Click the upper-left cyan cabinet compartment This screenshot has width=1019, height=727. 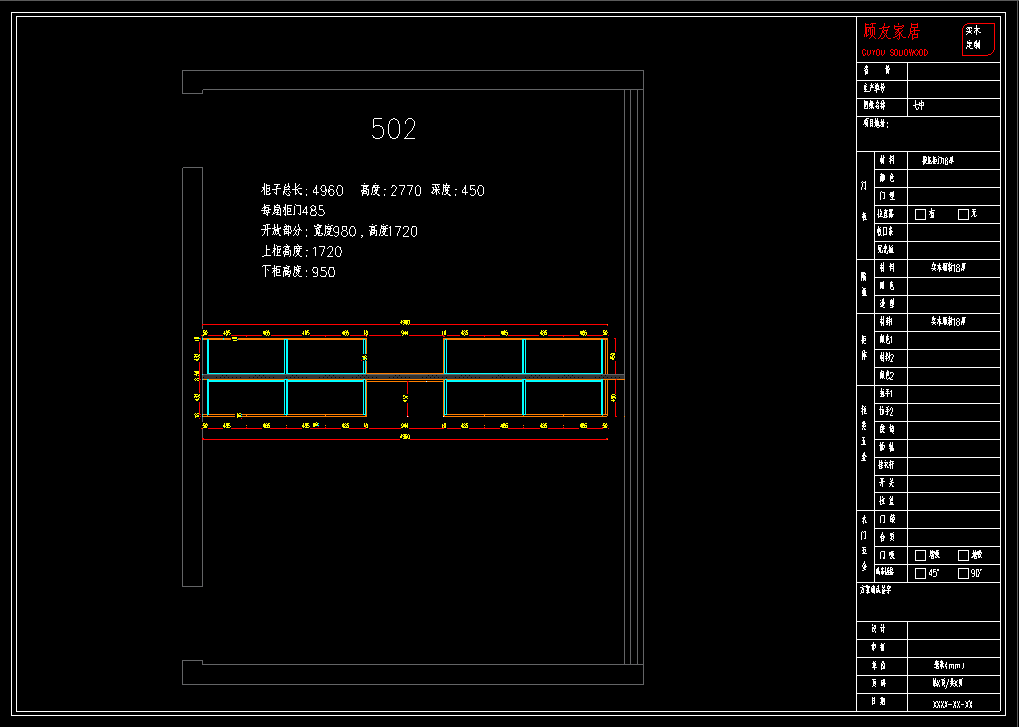click(246, 356)
